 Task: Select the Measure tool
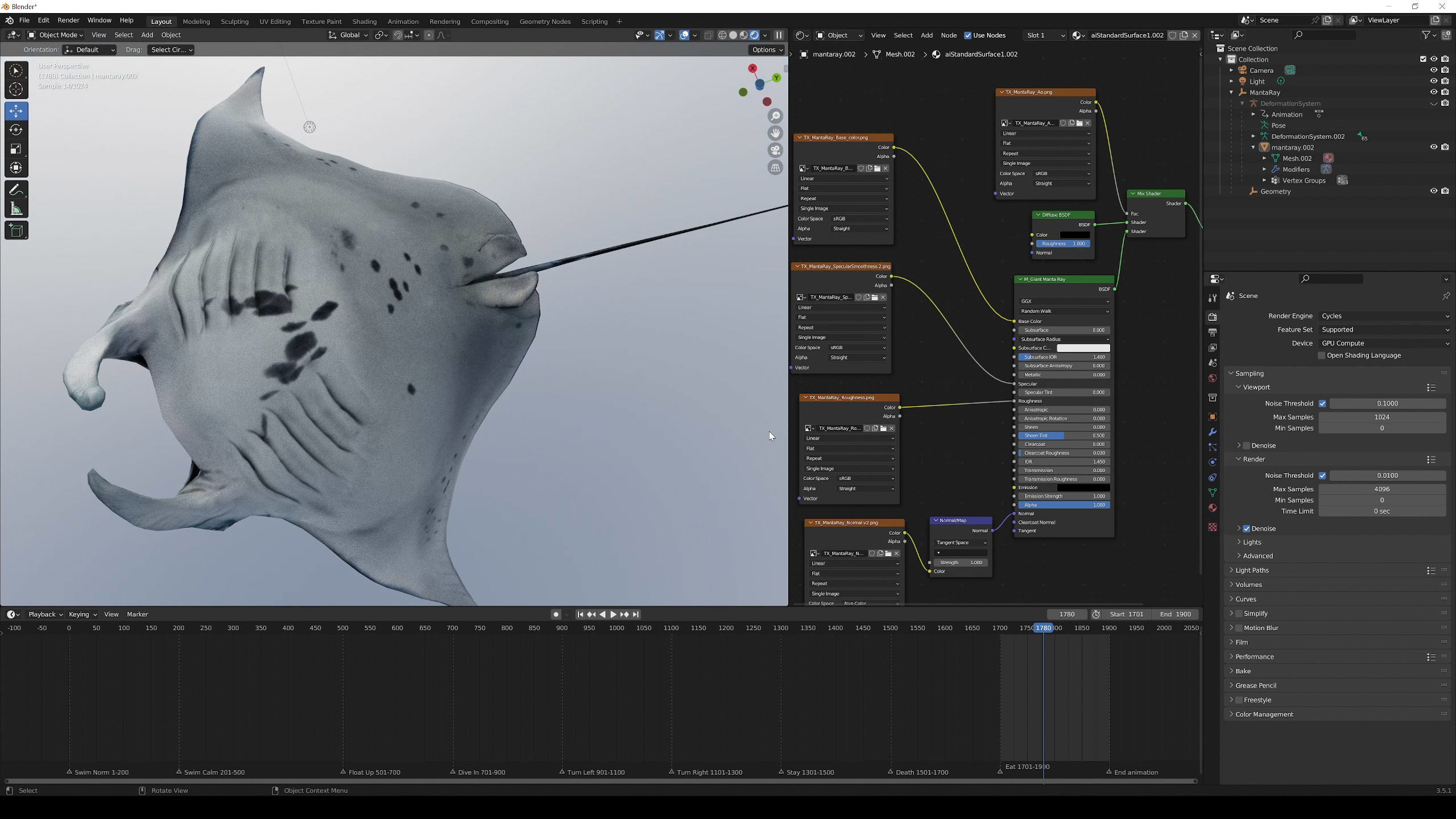(16, 209)
